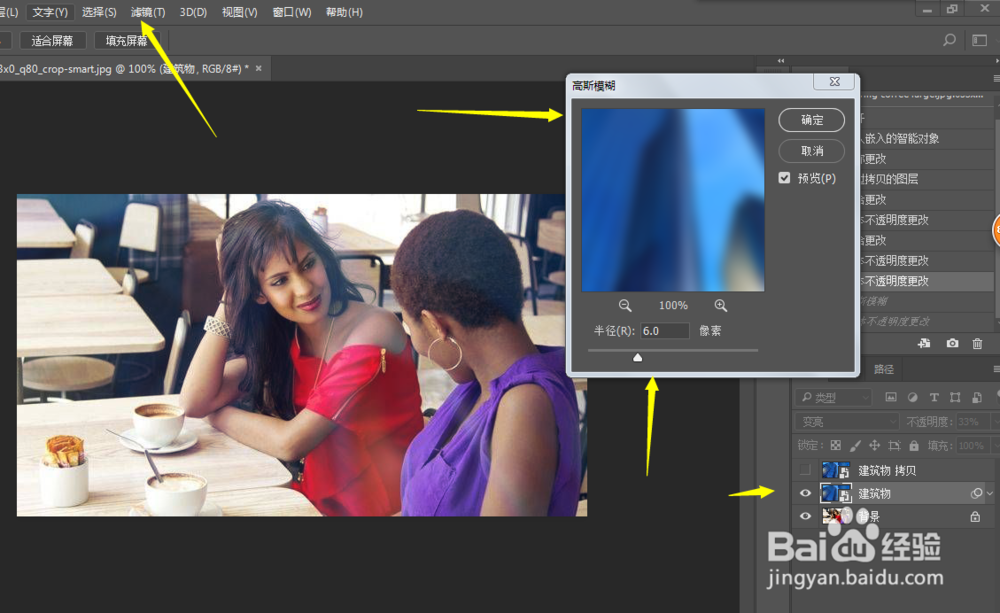Screen dimensions: 1000x613
Task: Filter layers by shape layers
Action: pyautogui.click(x=955, y=397)
